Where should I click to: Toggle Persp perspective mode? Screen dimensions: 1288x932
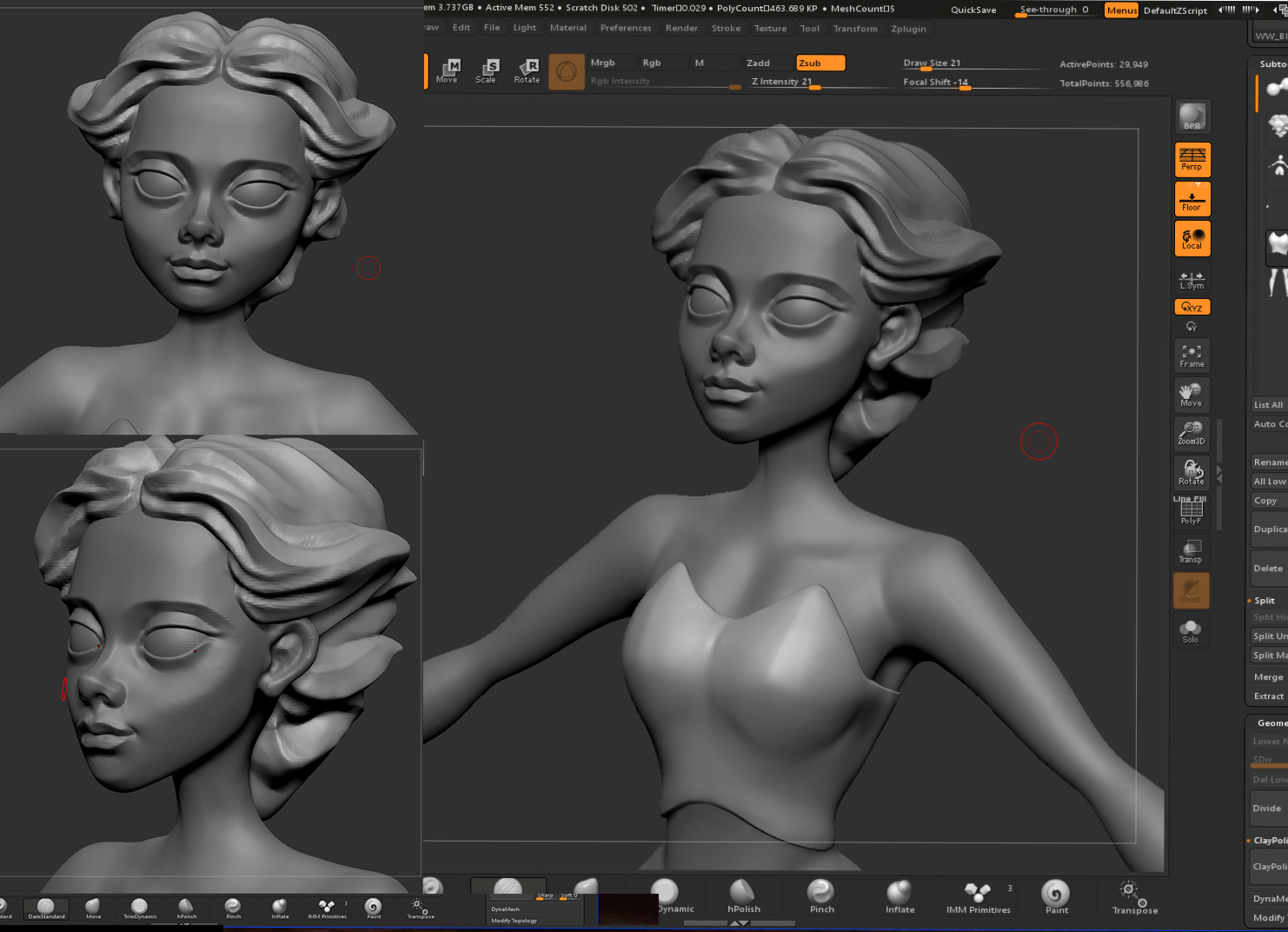[x=1192, y=159]
